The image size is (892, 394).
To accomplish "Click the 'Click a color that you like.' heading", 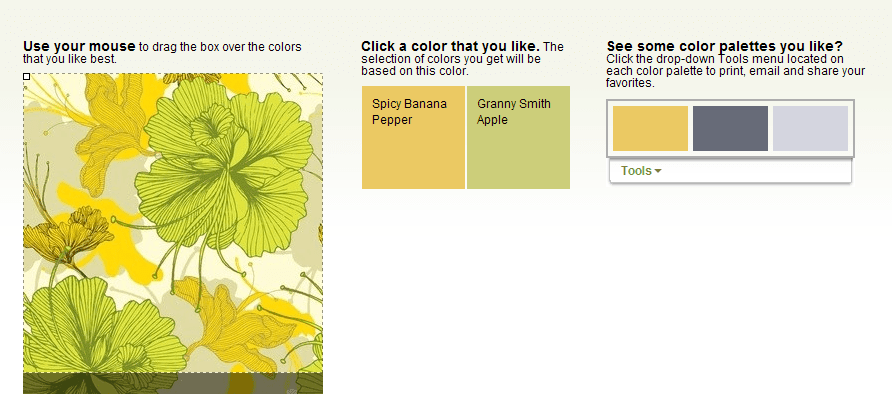I will pos(451,47).
